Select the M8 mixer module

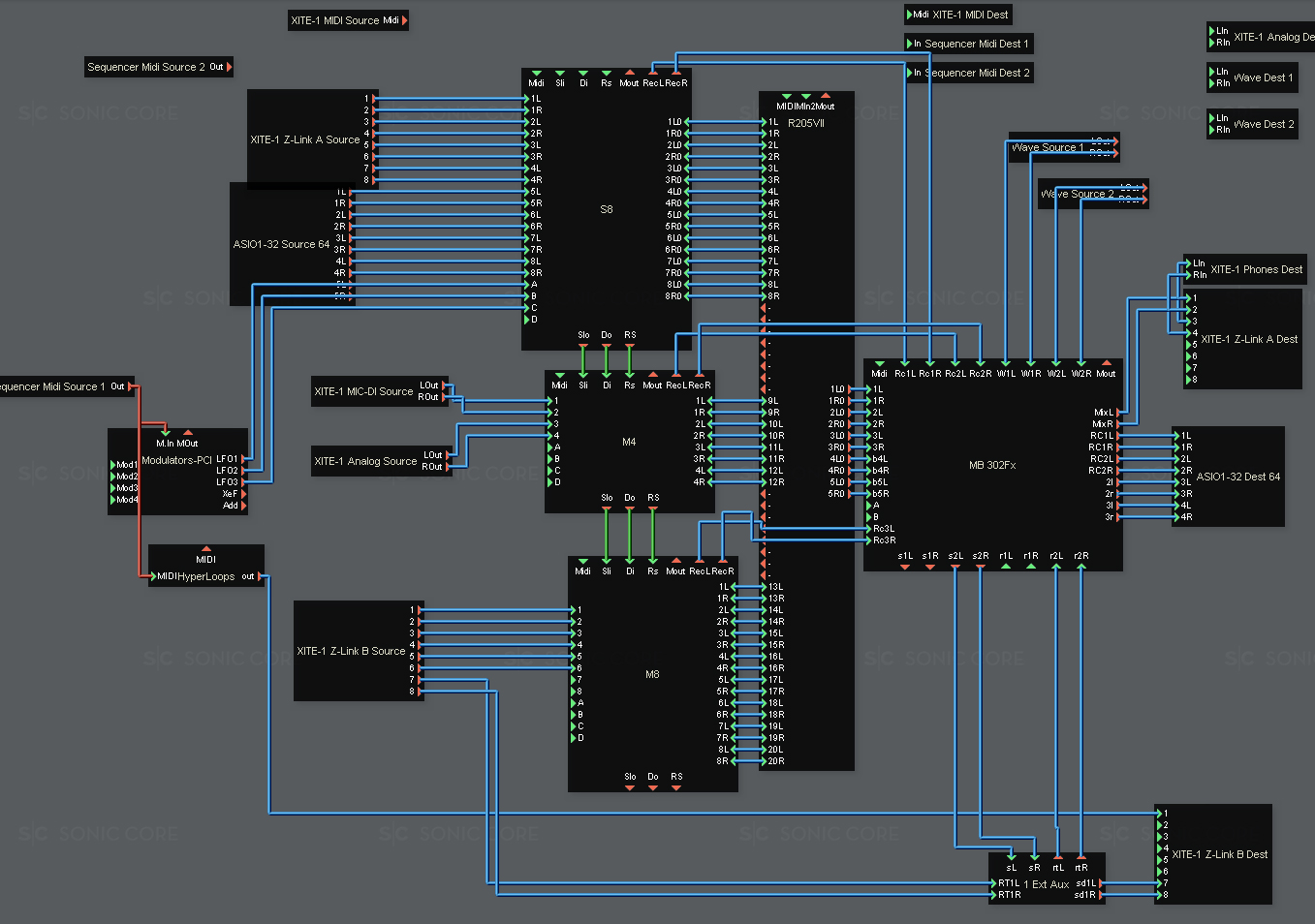(652, 674)
